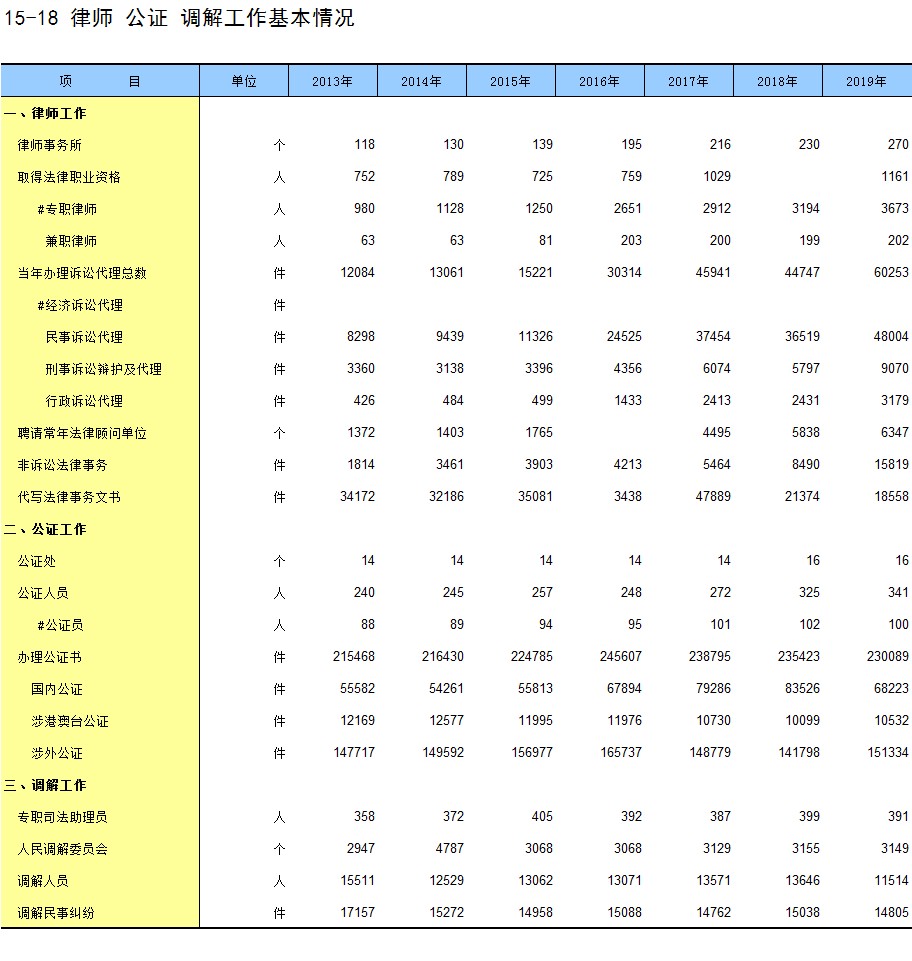Click the 2019年 column header
912x961 pixels.
[x=866, y=82]
